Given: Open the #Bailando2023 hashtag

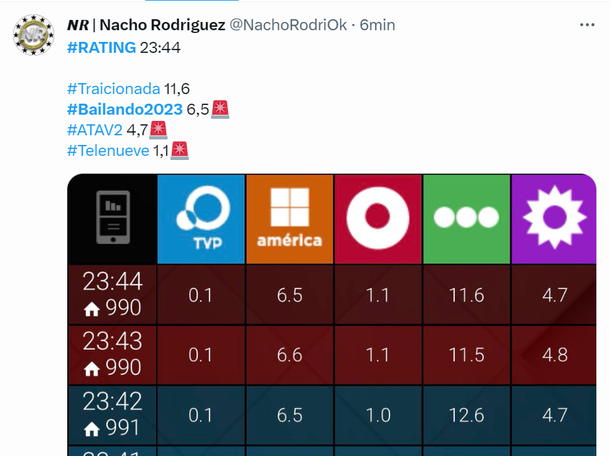Looking at the screenshot, I should (x=125, y=109).
